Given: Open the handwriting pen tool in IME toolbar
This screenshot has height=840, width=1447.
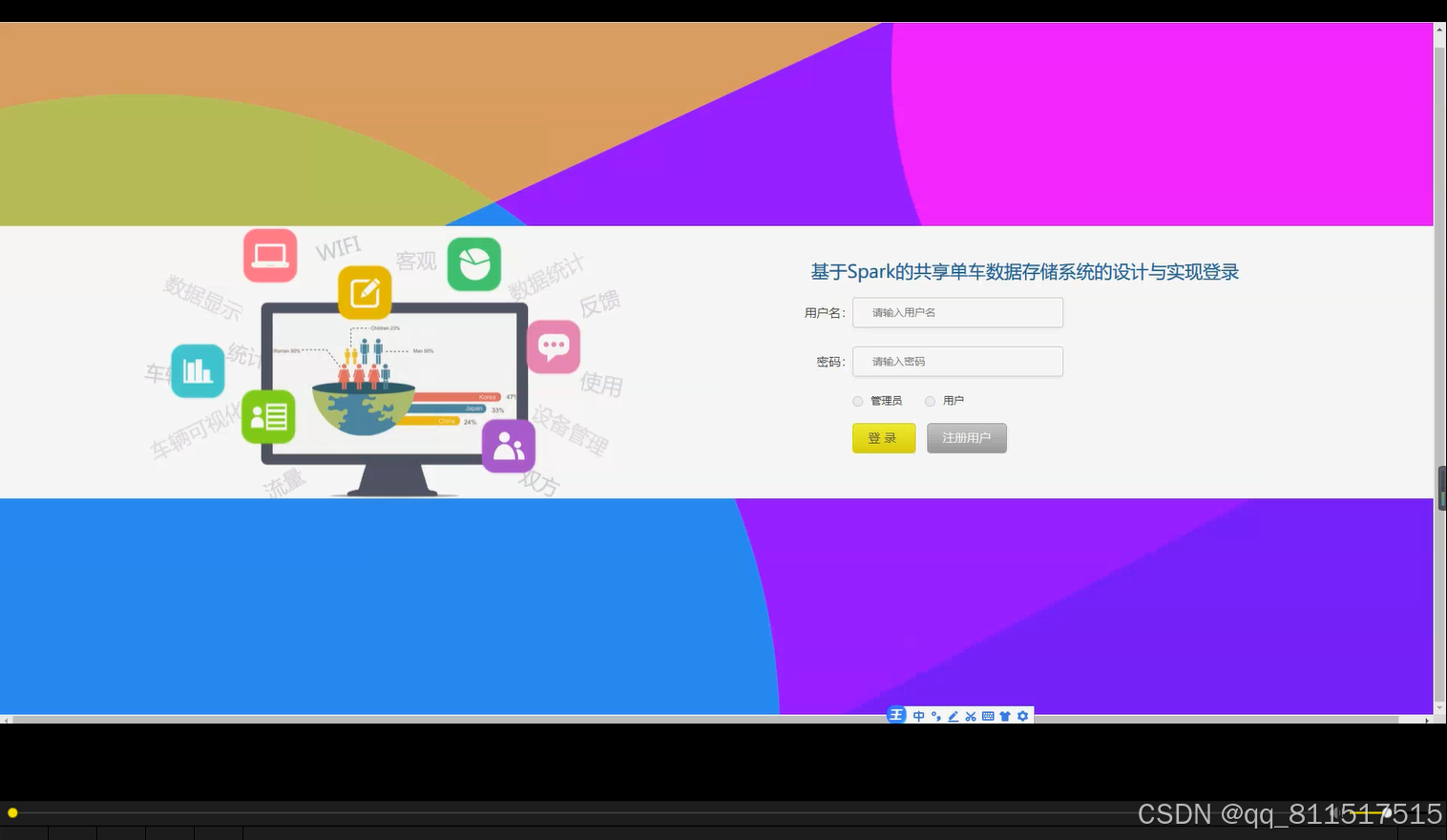Looking at the screenshot, I should pyautogui.click(x=953, y=716).
